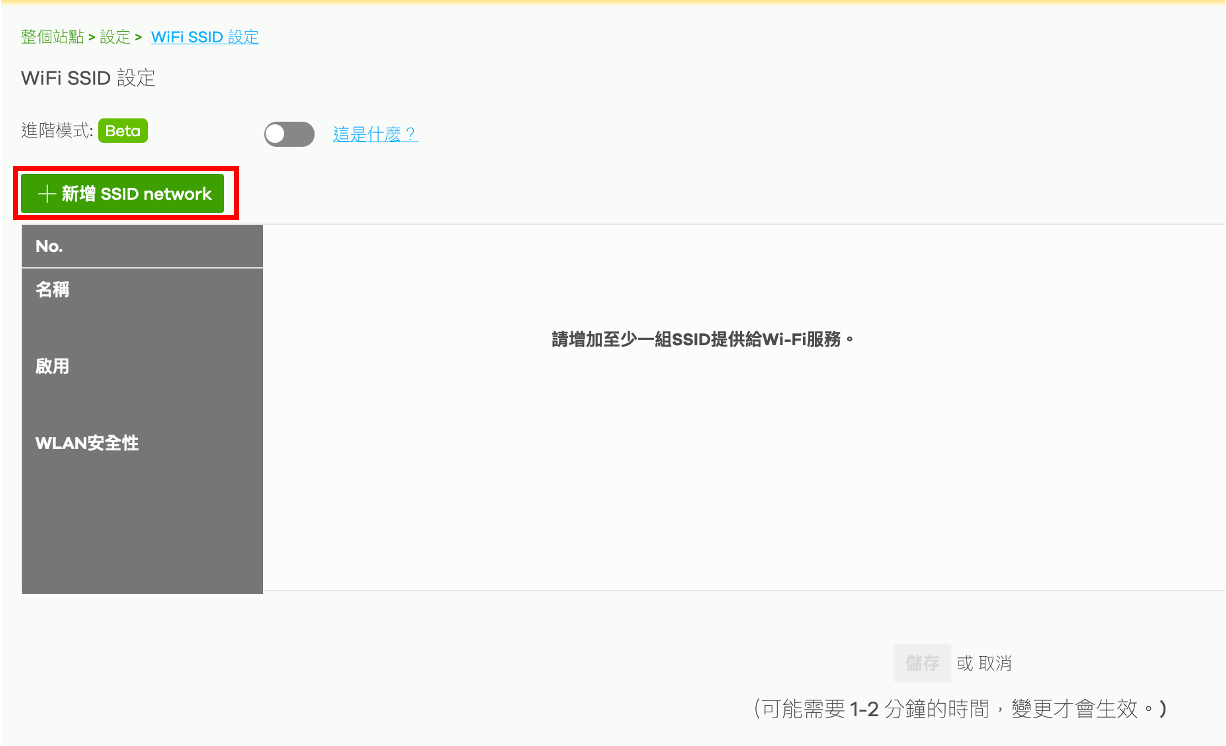
Task: Go to 整個站點 breadcrumb
Action: [x=52, y=37]
